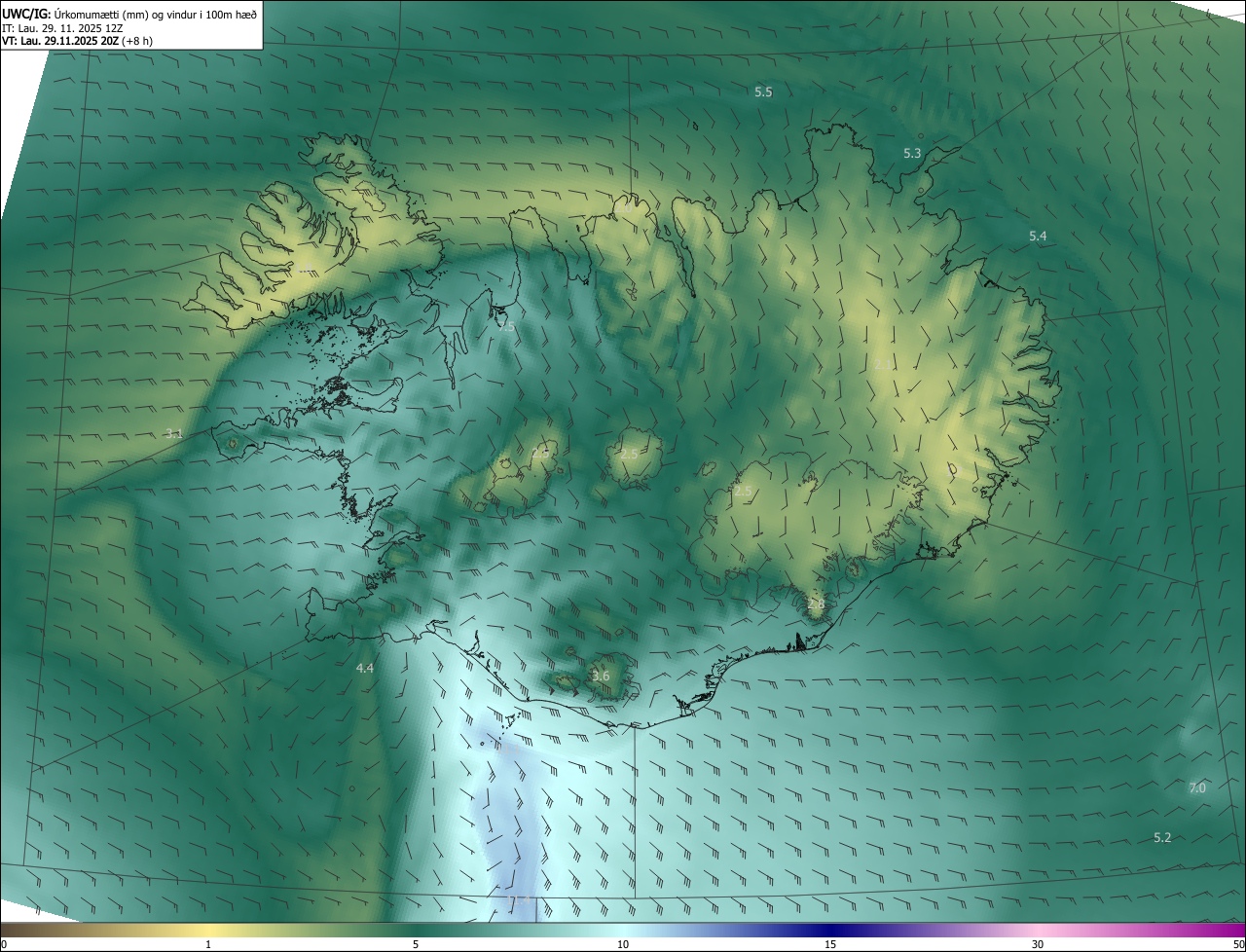Click the 50 tick label on the color scale
Image resolution: width=1246 pixels, height=952 pixels.
(1238, 945)
